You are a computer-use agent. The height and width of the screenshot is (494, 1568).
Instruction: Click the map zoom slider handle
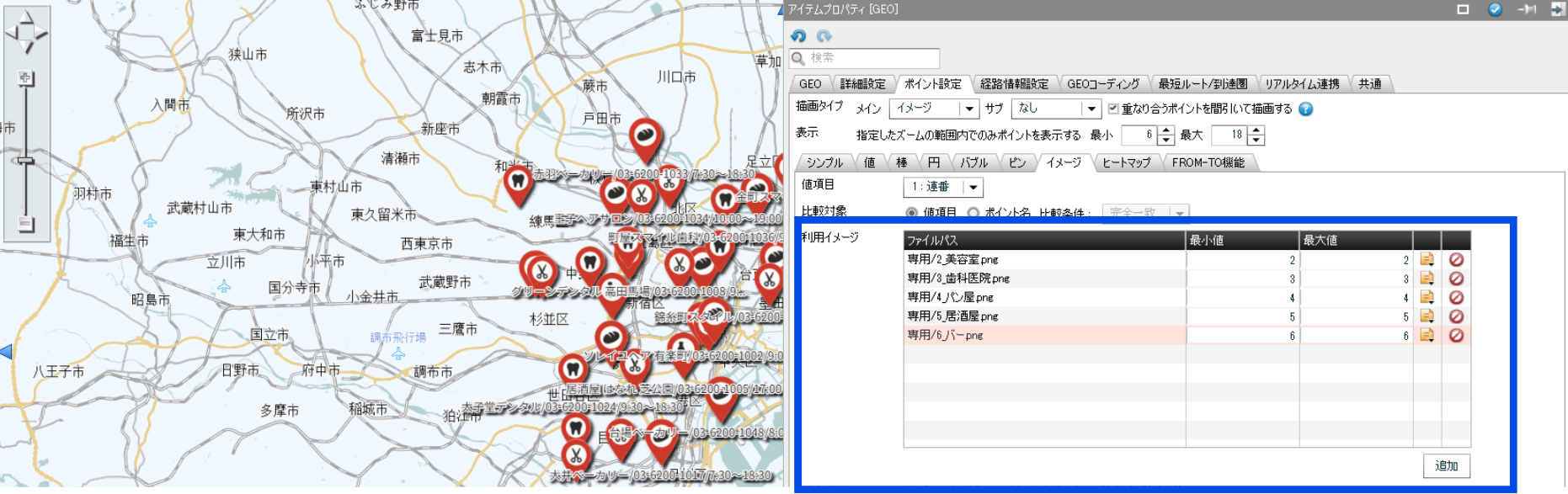tap(26, 161)
